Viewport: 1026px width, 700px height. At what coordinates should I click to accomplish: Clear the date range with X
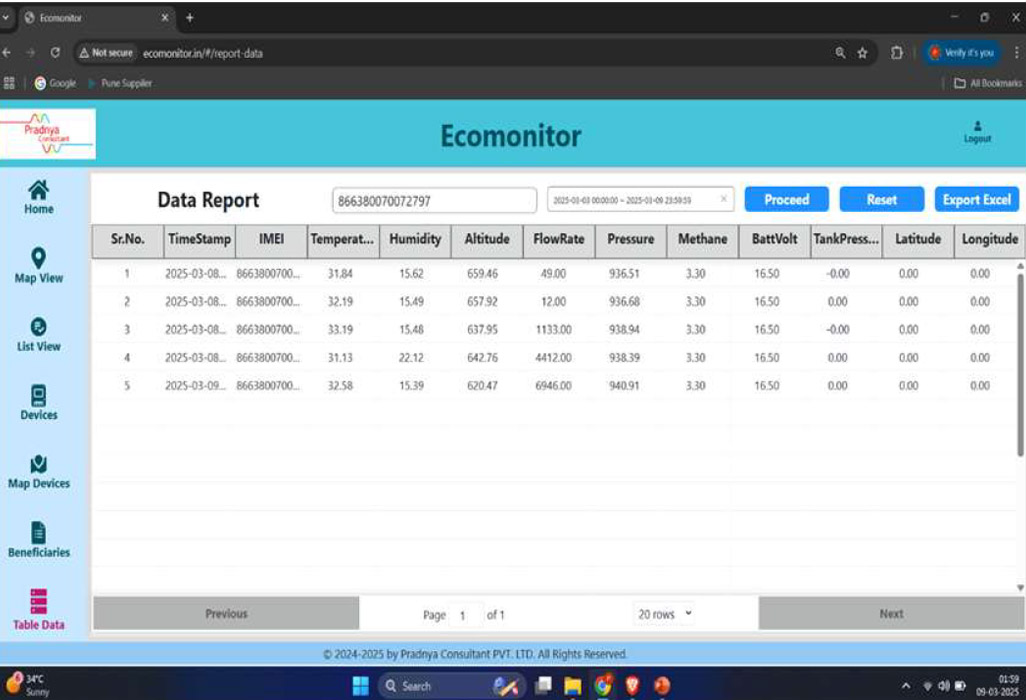(x=724, y=199)
